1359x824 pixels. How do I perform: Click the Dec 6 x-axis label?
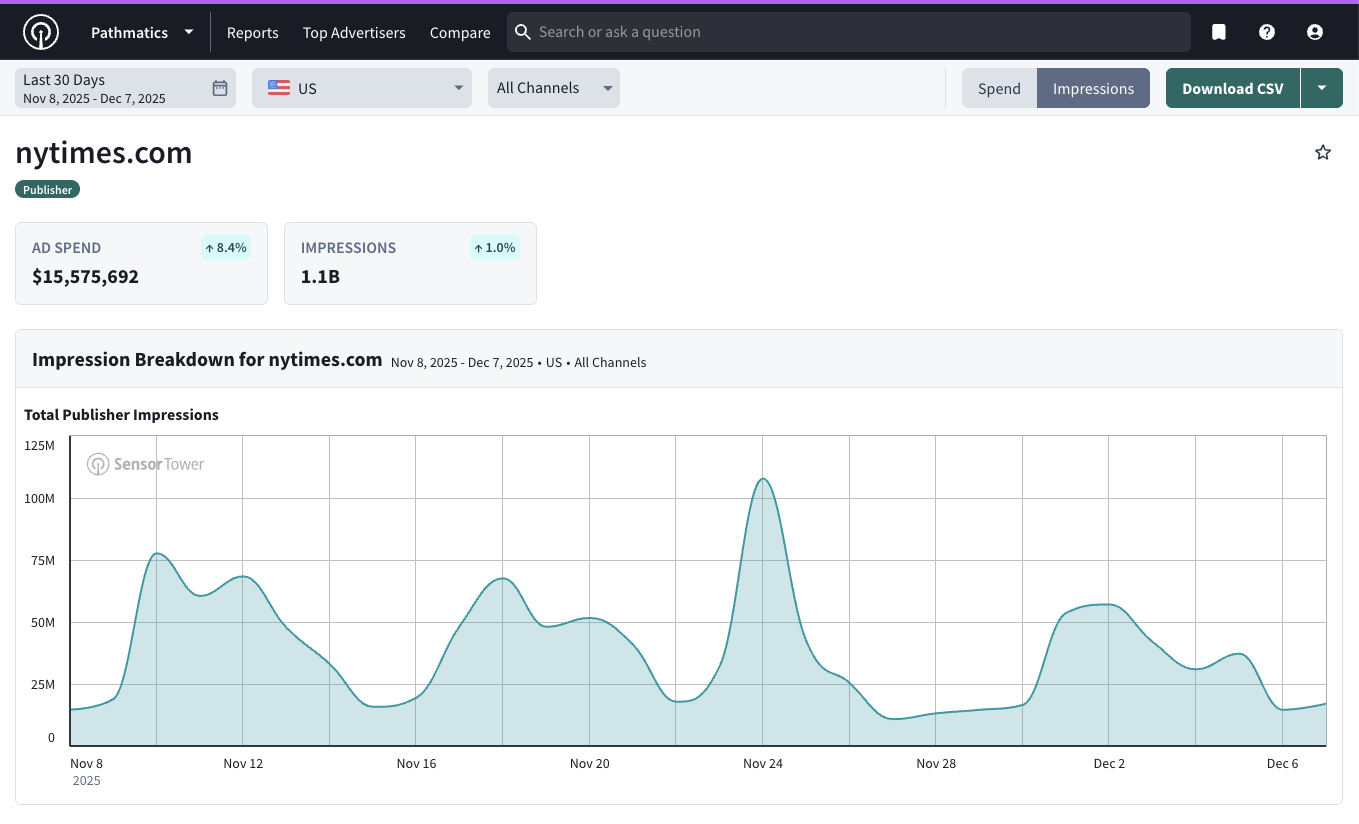(x=1282, y=763)
